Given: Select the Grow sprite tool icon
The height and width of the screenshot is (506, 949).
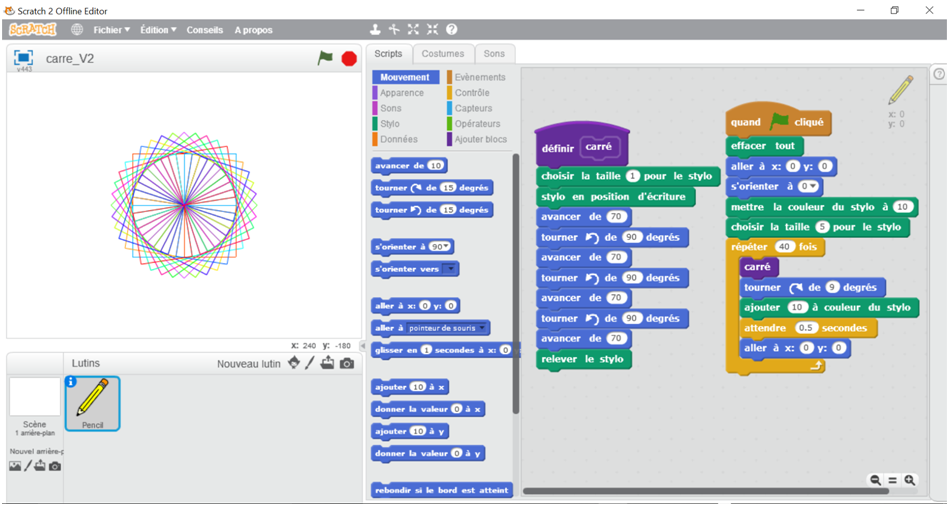Looking at the screenshot, I should coord(413,30).
